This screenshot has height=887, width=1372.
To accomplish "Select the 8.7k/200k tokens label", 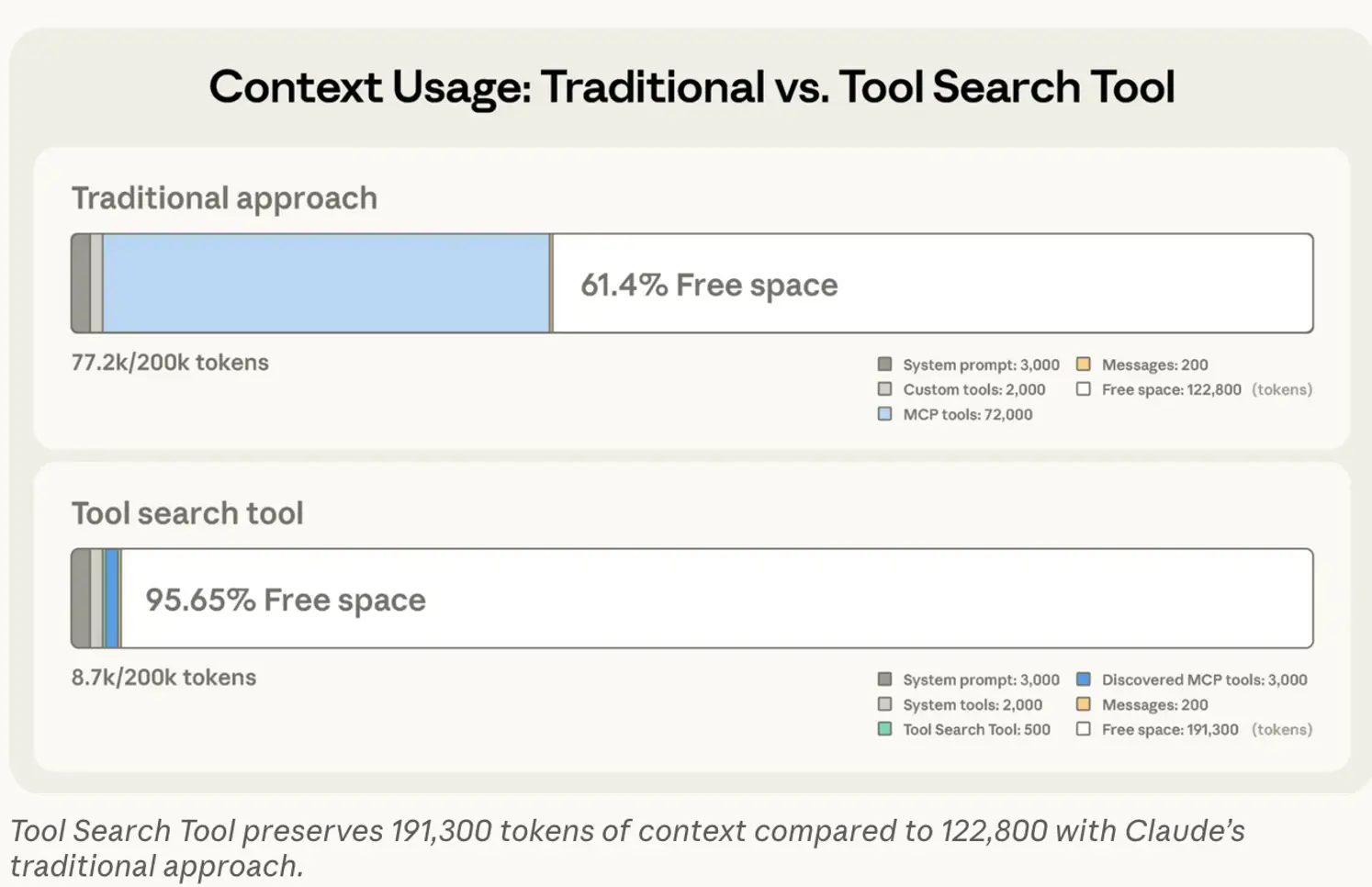I will click(x=163, y=678).
